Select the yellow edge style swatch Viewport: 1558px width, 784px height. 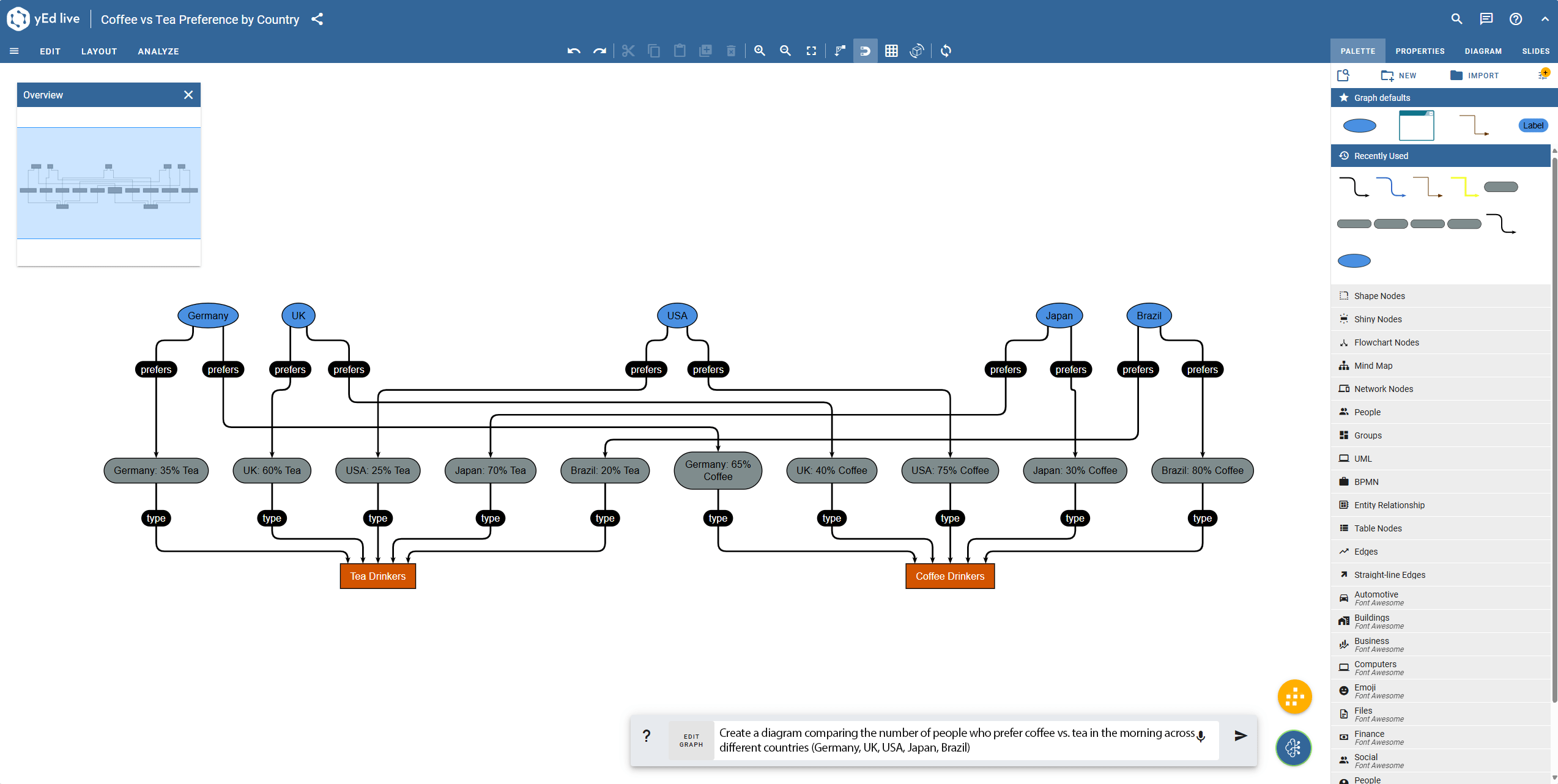point(1464,187)
